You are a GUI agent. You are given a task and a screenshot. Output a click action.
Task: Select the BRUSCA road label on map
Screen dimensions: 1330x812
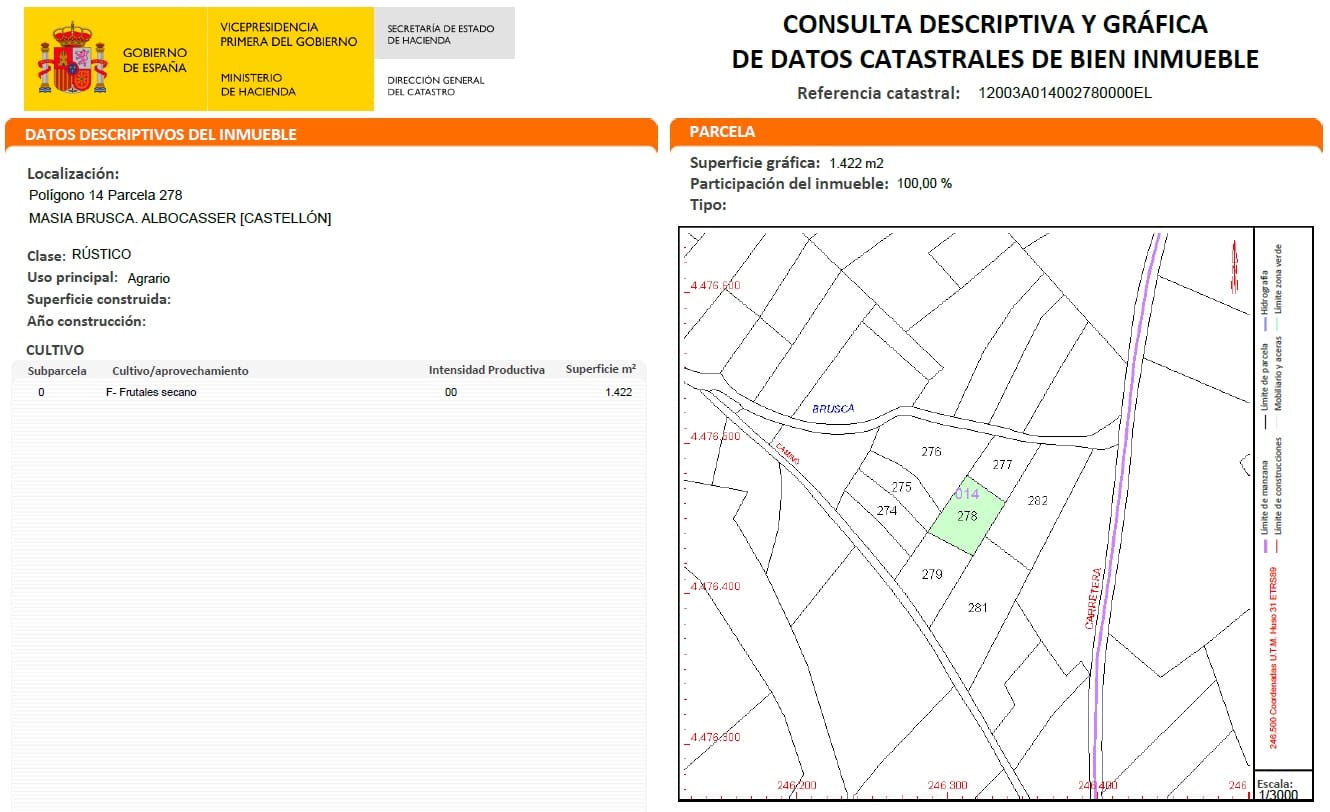(x=834, y=407)
